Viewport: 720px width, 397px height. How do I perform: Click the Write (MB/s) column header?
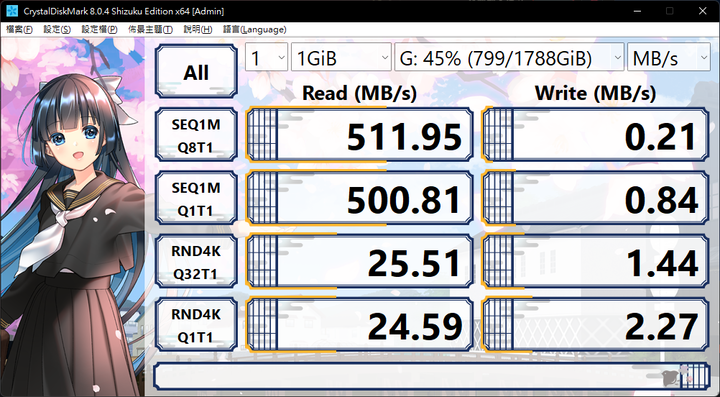[595, 93]
